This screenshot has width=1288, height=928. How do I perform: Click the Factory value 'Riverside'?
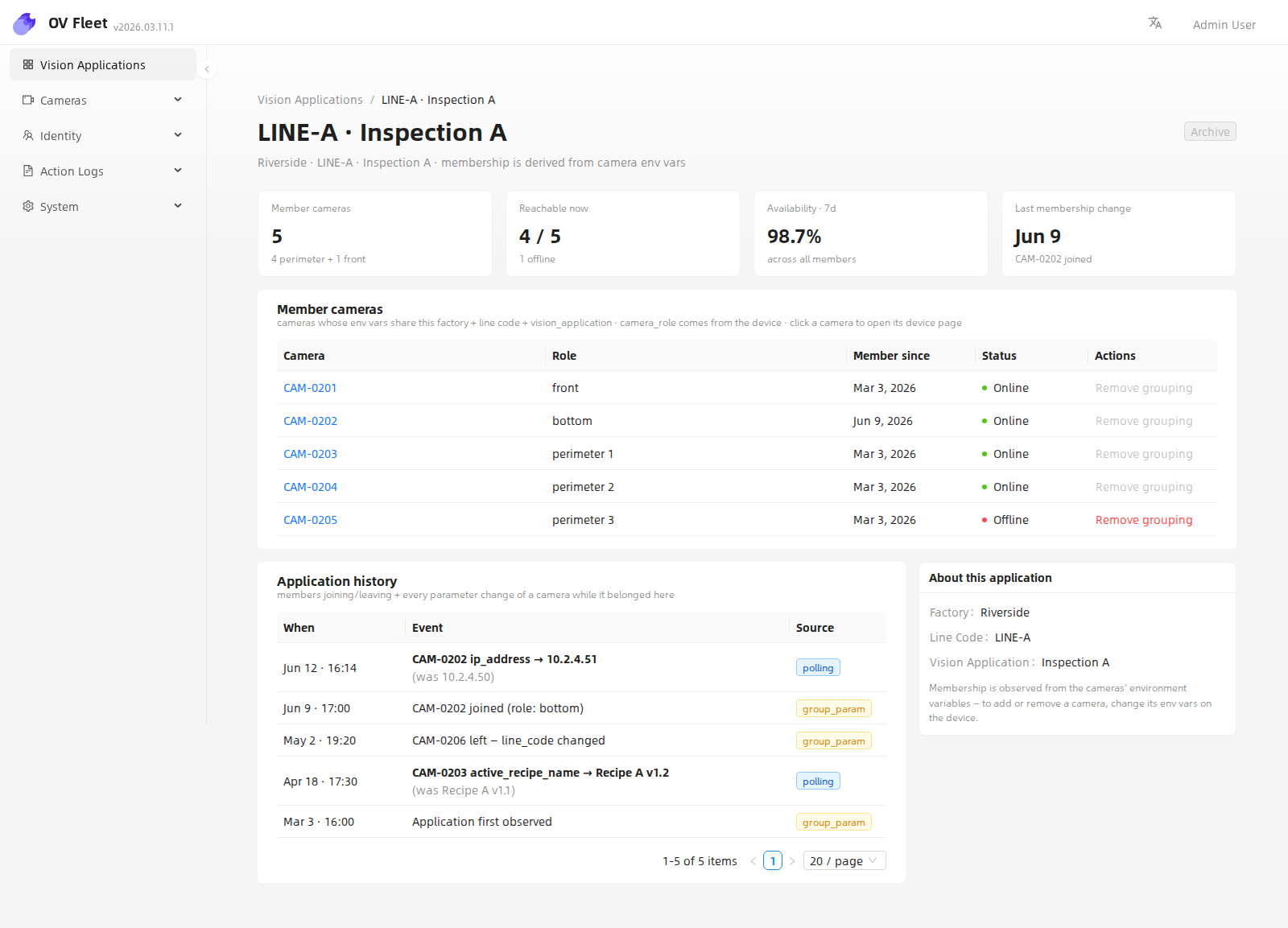tap(1005, 612)
